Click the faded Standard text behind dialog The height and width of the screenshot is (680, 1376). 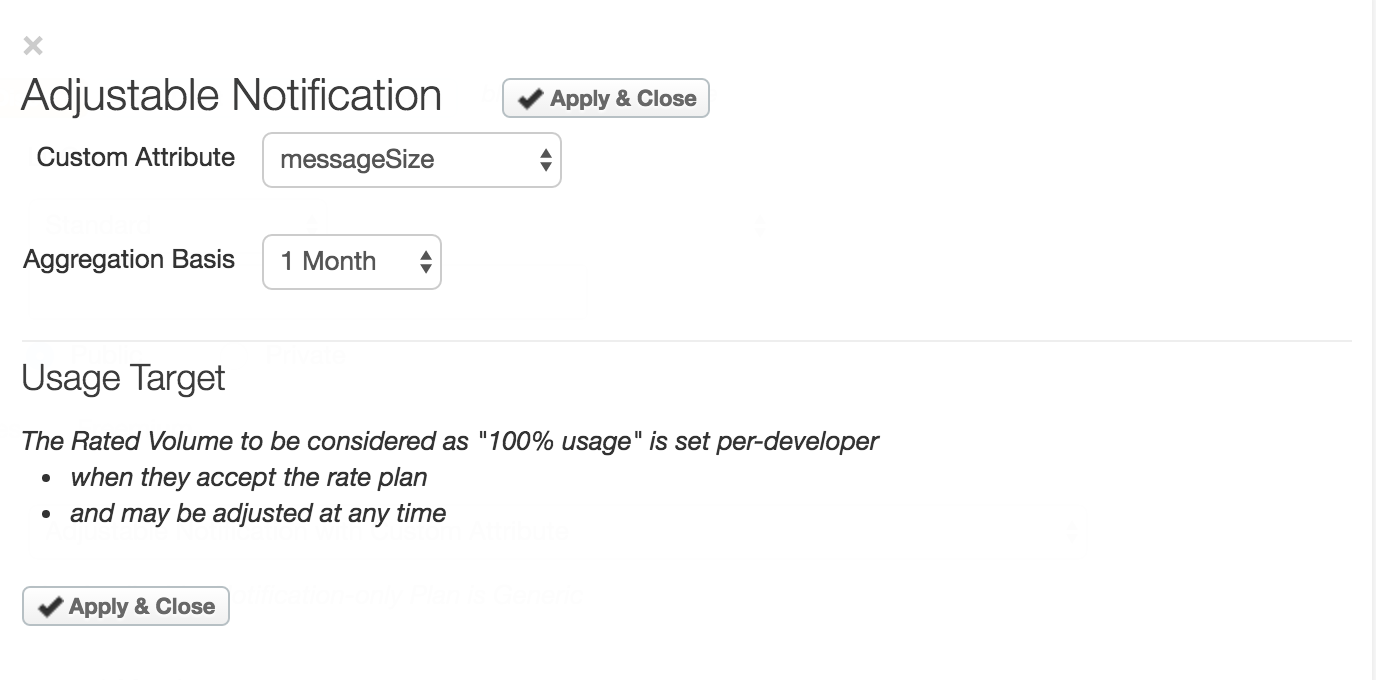point(98,224)
